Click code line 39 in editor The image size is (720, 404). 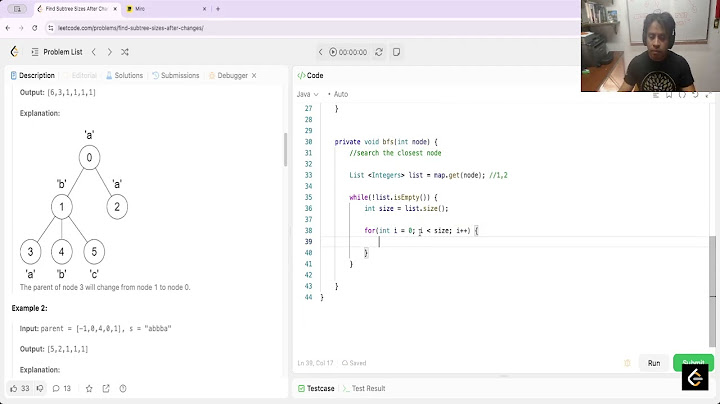pos(514,241)
